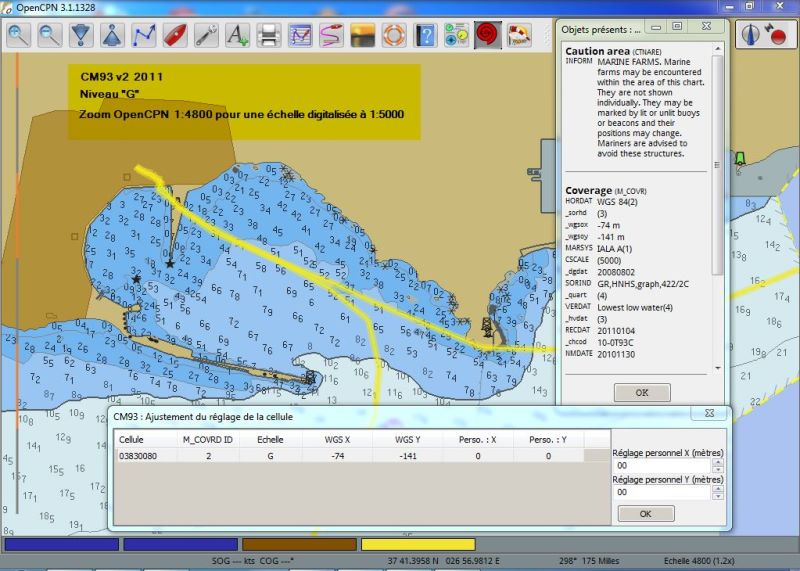The width and height of the screenshot is (800, 571).
Task: Click the Zoom In magnifier icon
Action: click(18, 35)
